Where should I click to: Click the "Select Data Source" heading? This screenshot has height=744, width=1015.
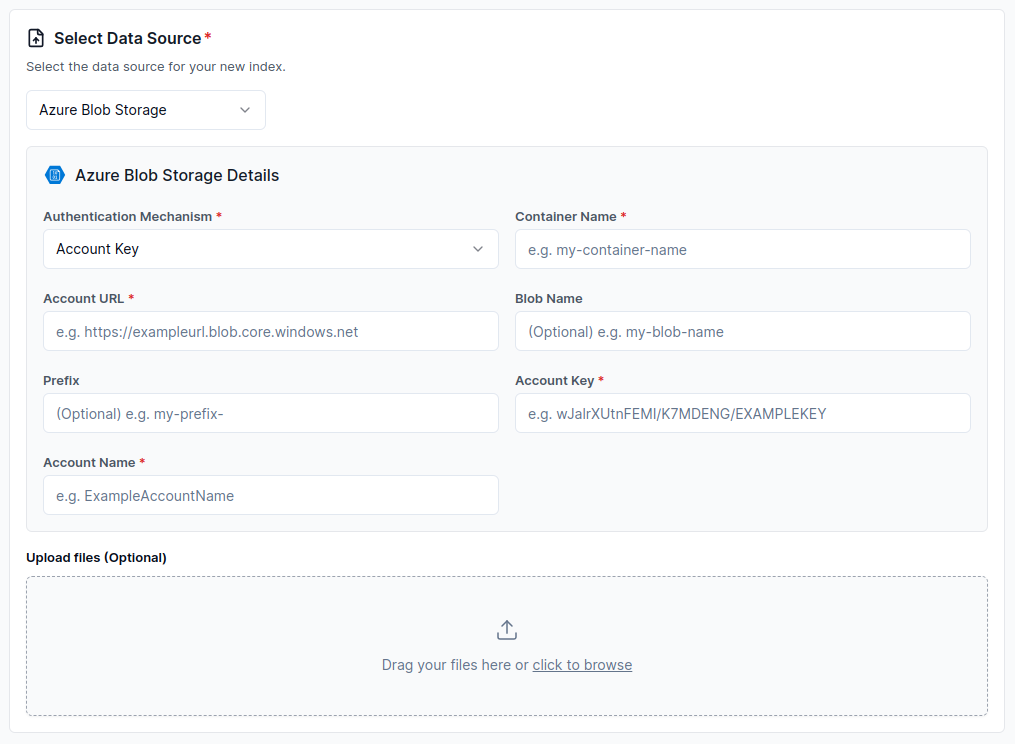click(127, 38)
